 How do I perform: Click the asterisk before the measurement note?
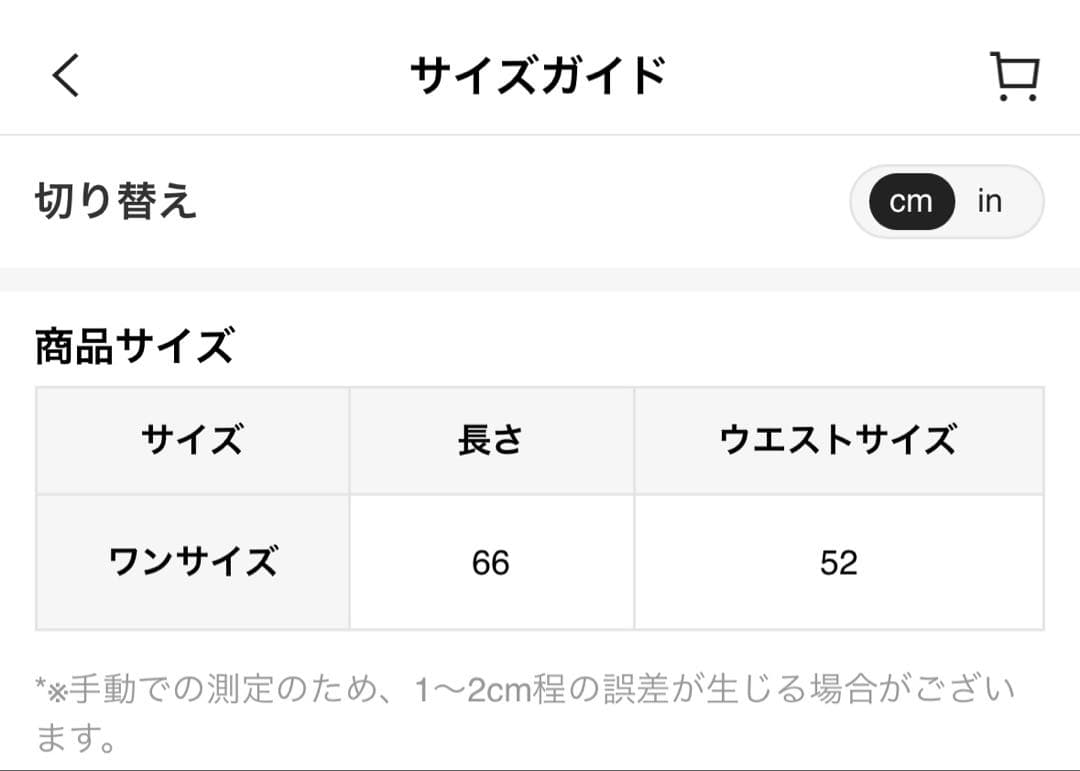point(41,689)
